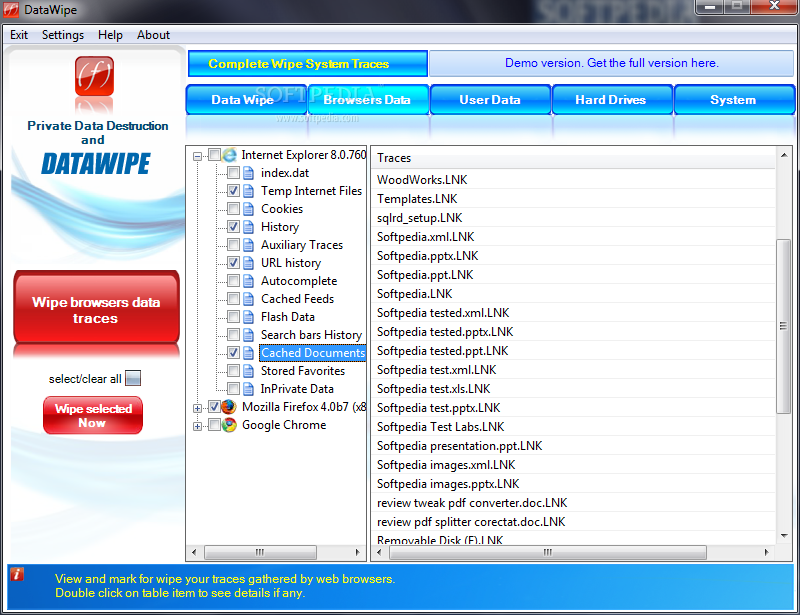Expand the Mozilla Firefox tree node
Image resolution: width=800 pixels, height=615 pixels.
click(197, 408)
